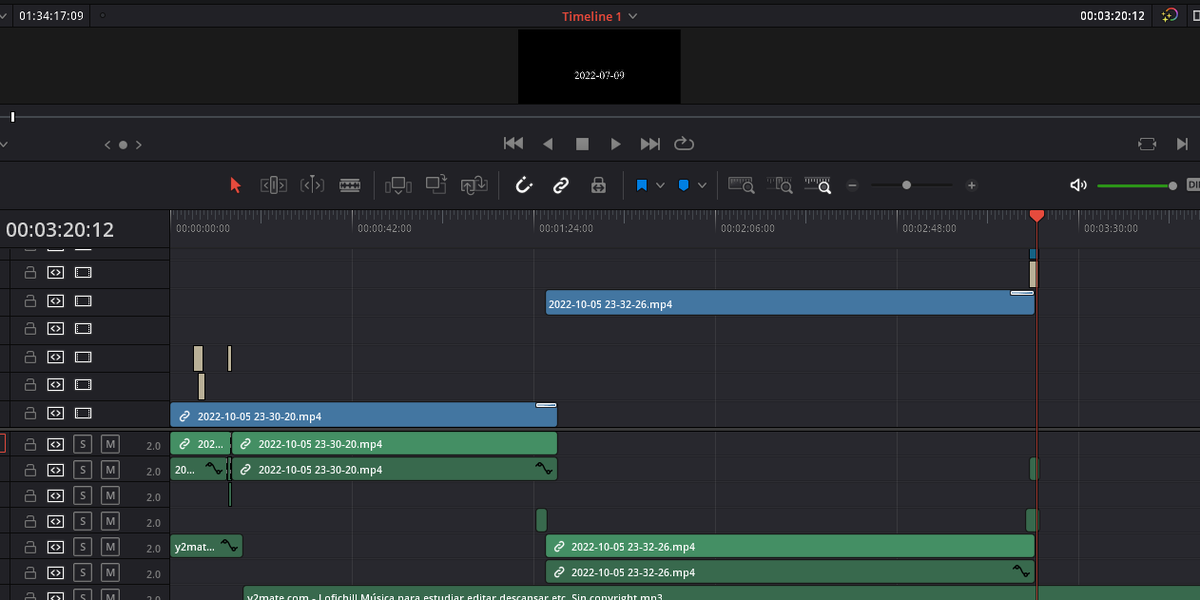Lock the 2022-10-05 23-30-20.mp4 video track

click(x=30, y=413)
